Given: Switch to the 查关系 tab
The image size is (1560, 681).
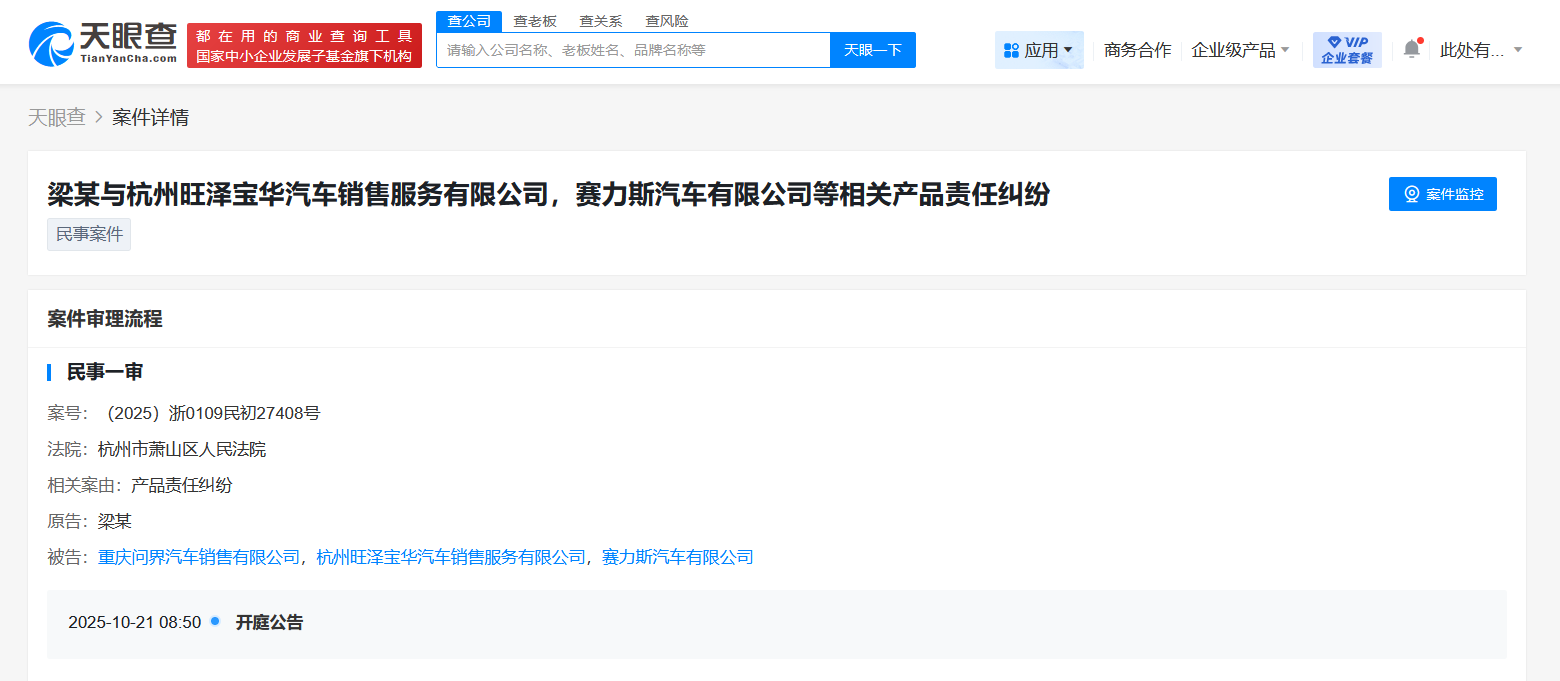Looking at the screenshot, I should 599,20.
